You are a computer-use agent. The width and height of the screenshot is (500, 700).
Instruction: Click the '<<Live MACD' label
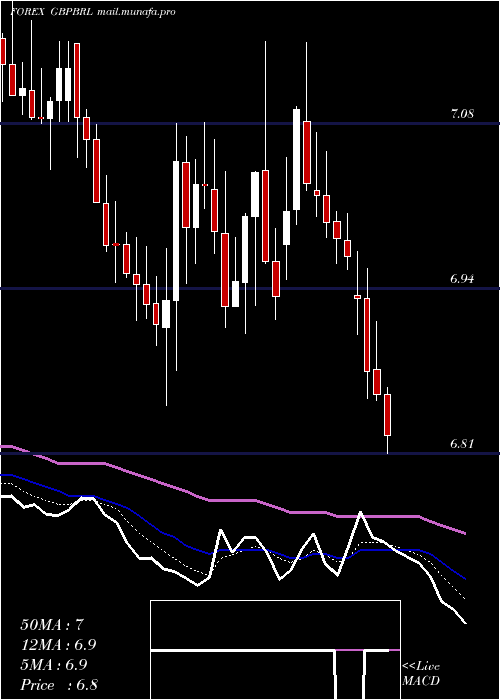421,674
